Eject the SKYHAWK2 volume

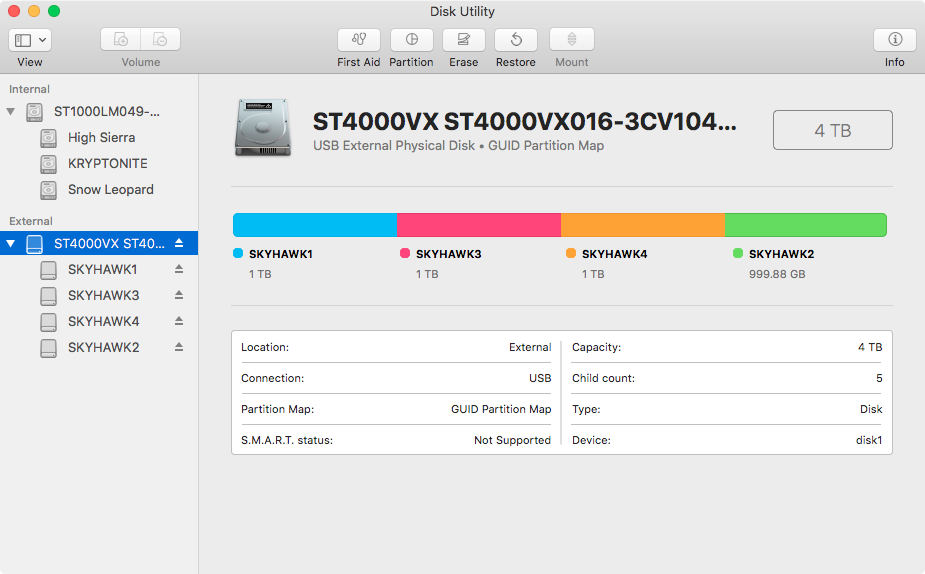click(179, 347)
